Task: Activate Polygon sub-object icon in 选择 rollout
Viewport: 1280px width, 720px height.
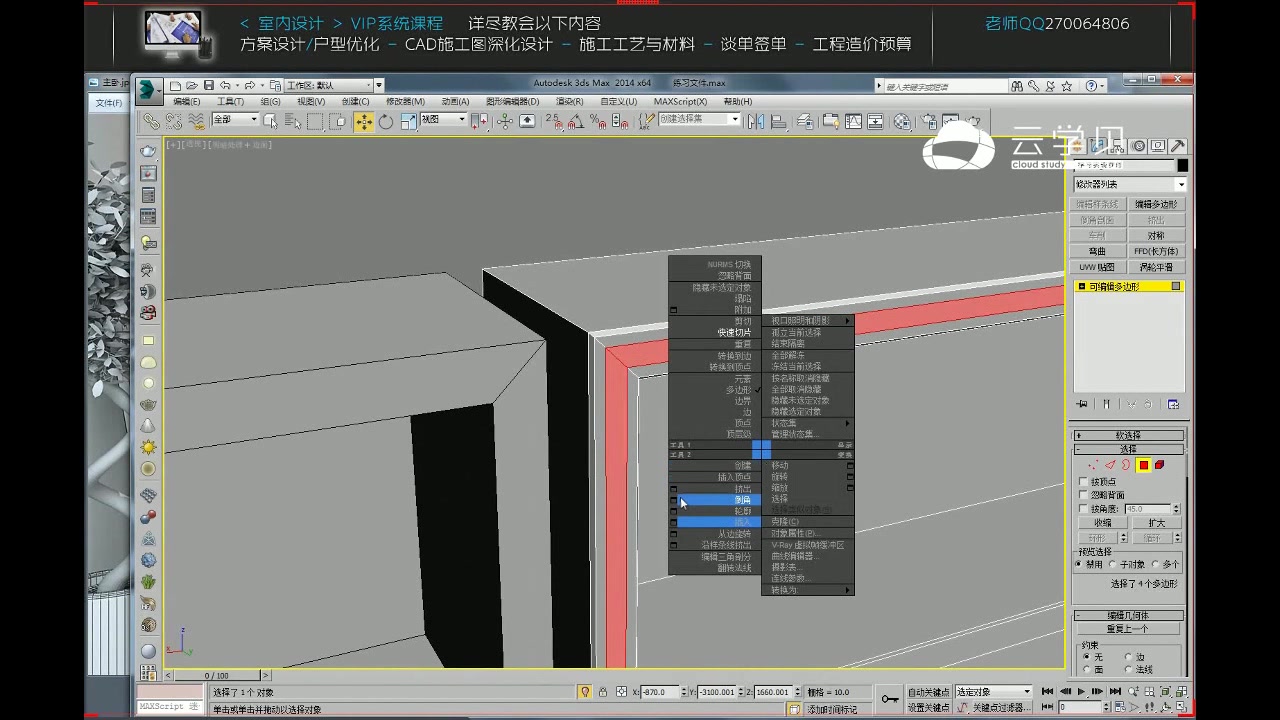Action: pyautogui.click(x=1143, y=465)
